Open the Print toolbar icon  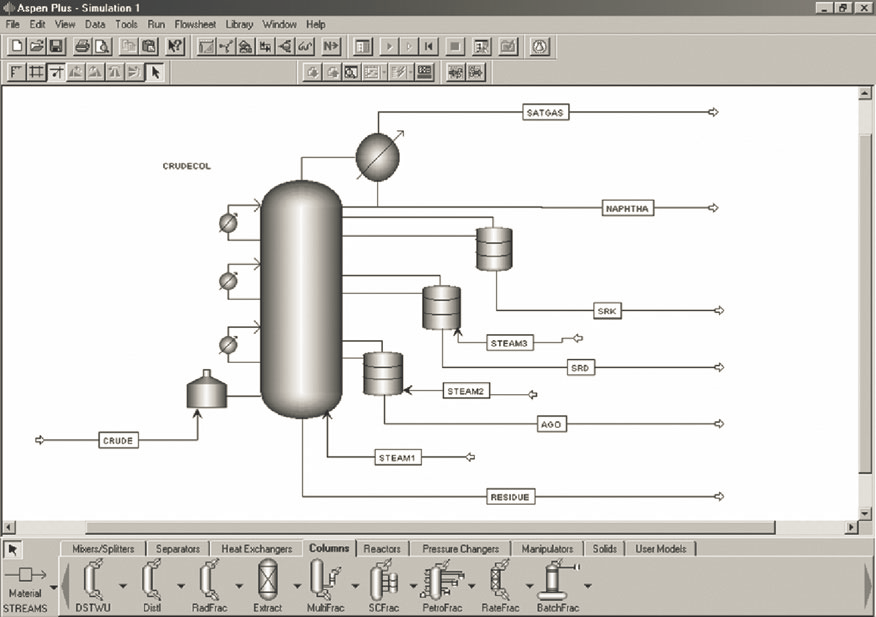pyautogui.click(x=82, y=46)
